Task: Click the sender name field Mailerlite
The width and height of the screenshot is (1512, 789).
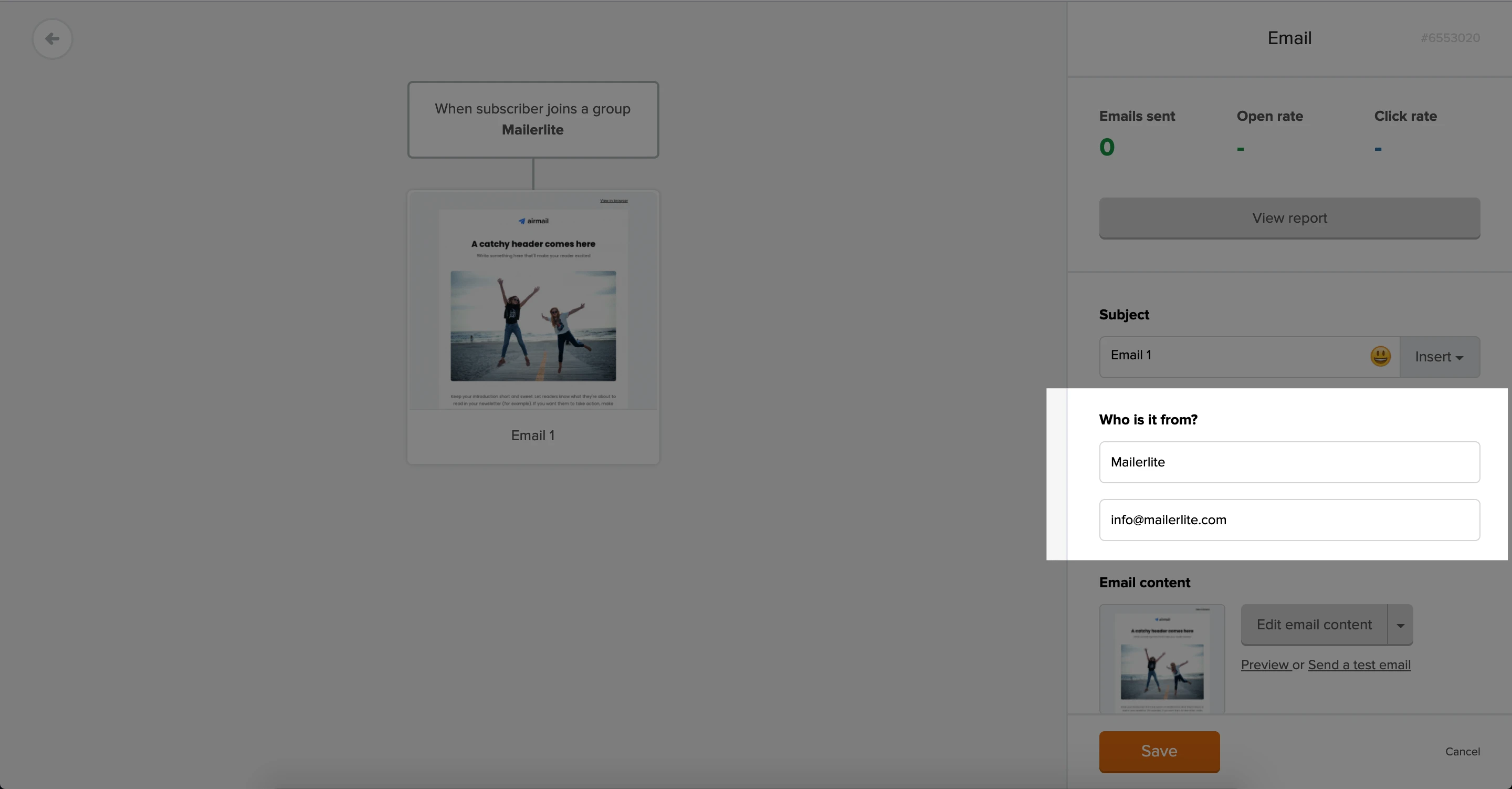Action: coord(1289,462)
